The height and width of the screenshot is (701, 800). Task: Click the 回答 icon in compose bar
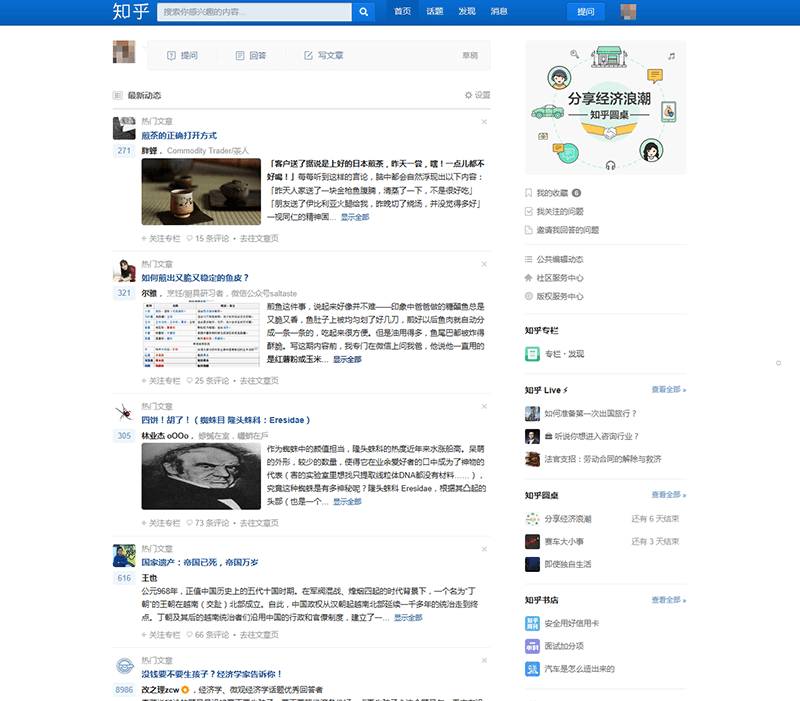tap(240, 55)
